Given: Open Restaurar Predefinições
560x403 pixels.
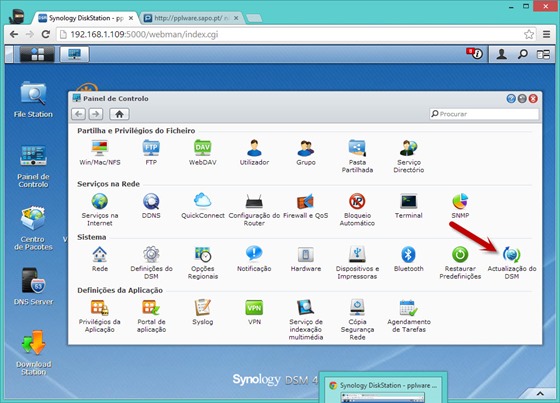Looking at the screenshot, I should [460, 263].
